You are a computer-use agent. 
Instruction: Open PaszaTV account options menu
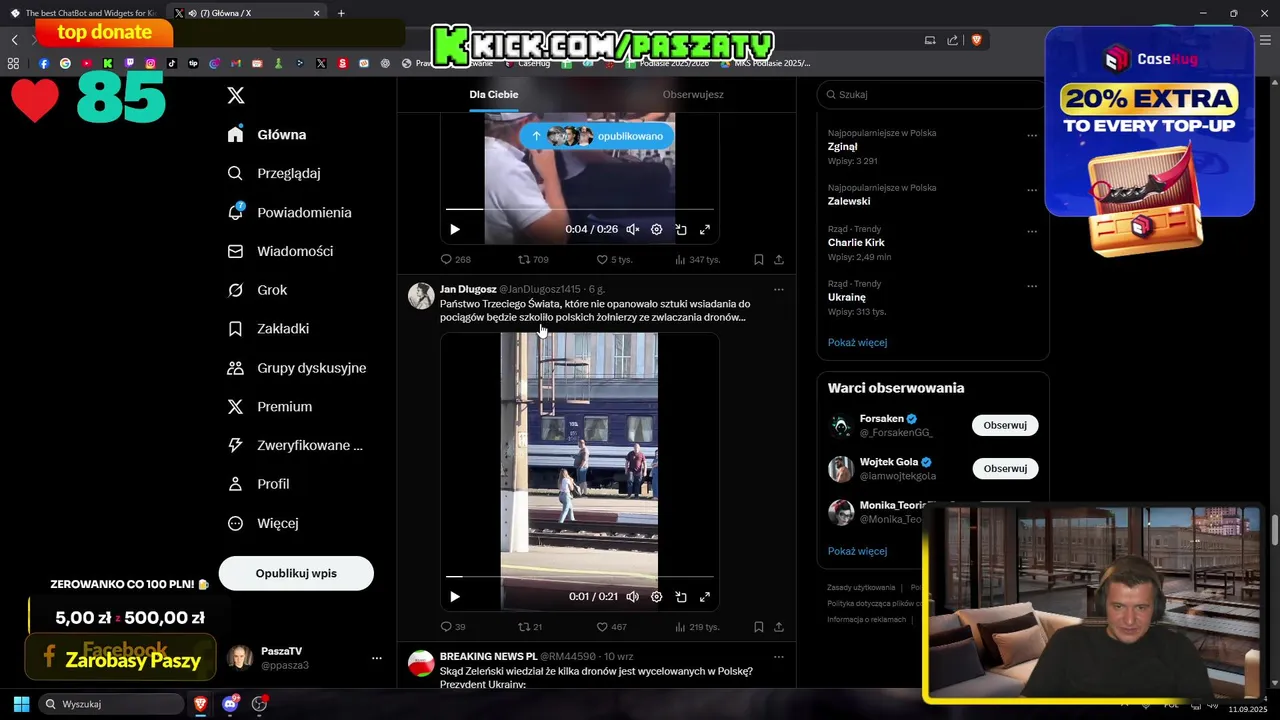(x=377, y=658)
